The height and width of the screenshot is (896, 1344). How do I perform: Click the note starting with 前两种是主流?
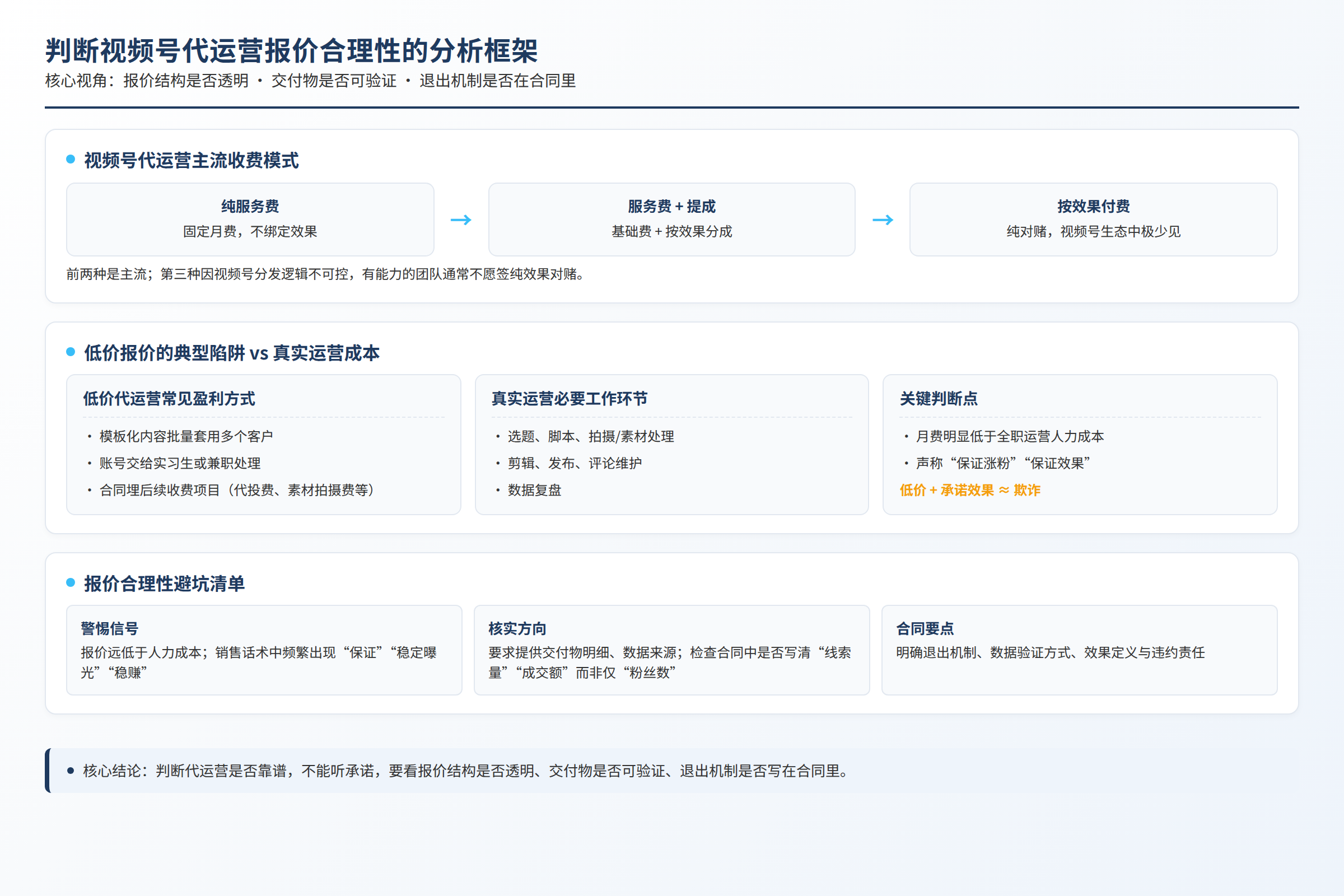click(x=327, y=274)
